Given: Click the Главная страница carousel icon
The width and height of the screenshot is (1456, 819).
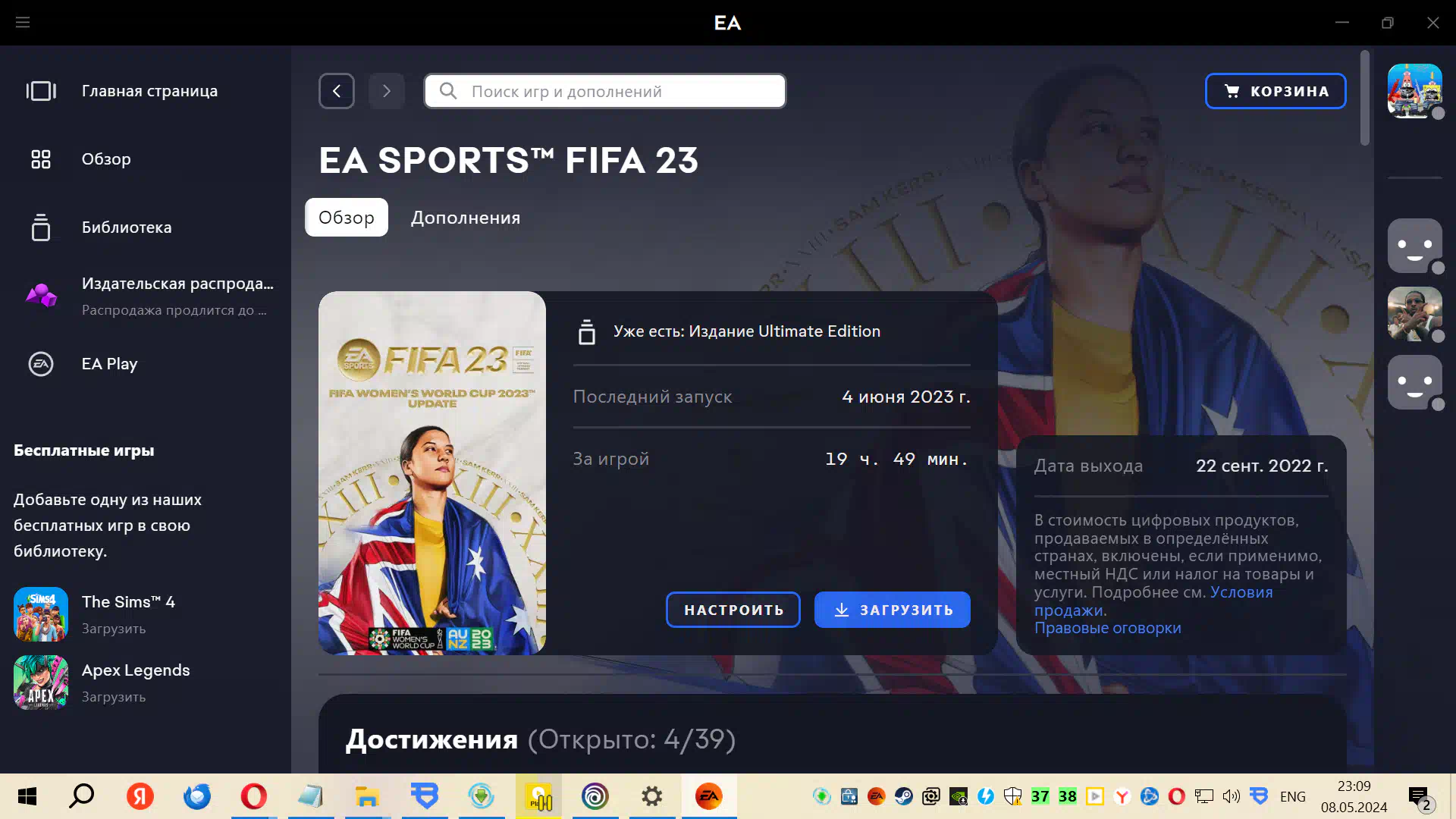Looking at the screenshot, I should pyautogui.click(x=41, y=91).
